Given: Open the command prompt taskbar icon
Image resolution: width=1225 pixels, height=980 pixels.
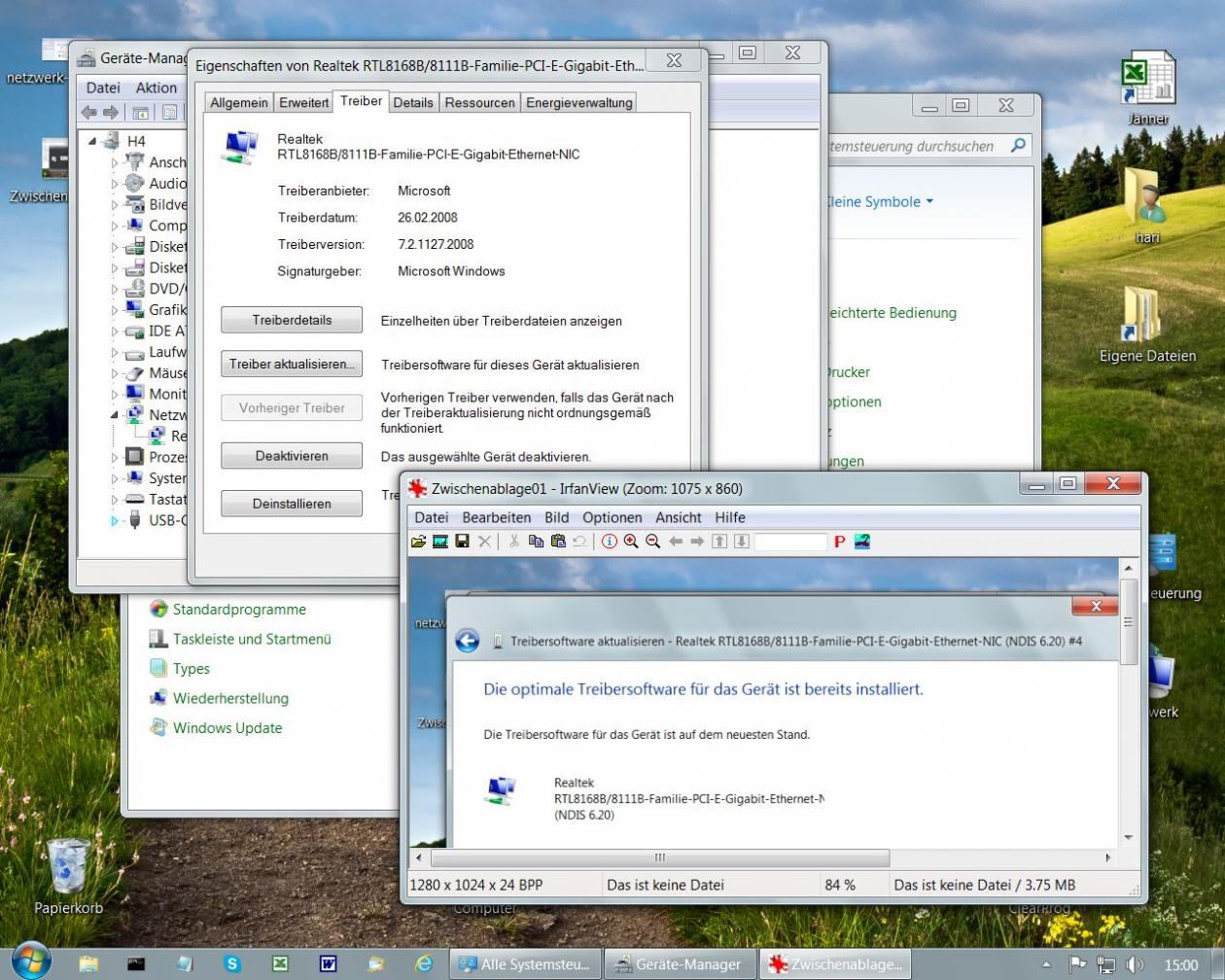Looking at the screenshot, I should coord(136,963).
